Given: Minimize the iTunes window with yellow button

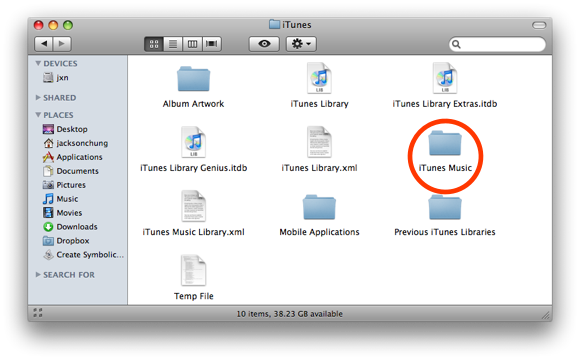Looking at the screenshot, I should 53,25.
